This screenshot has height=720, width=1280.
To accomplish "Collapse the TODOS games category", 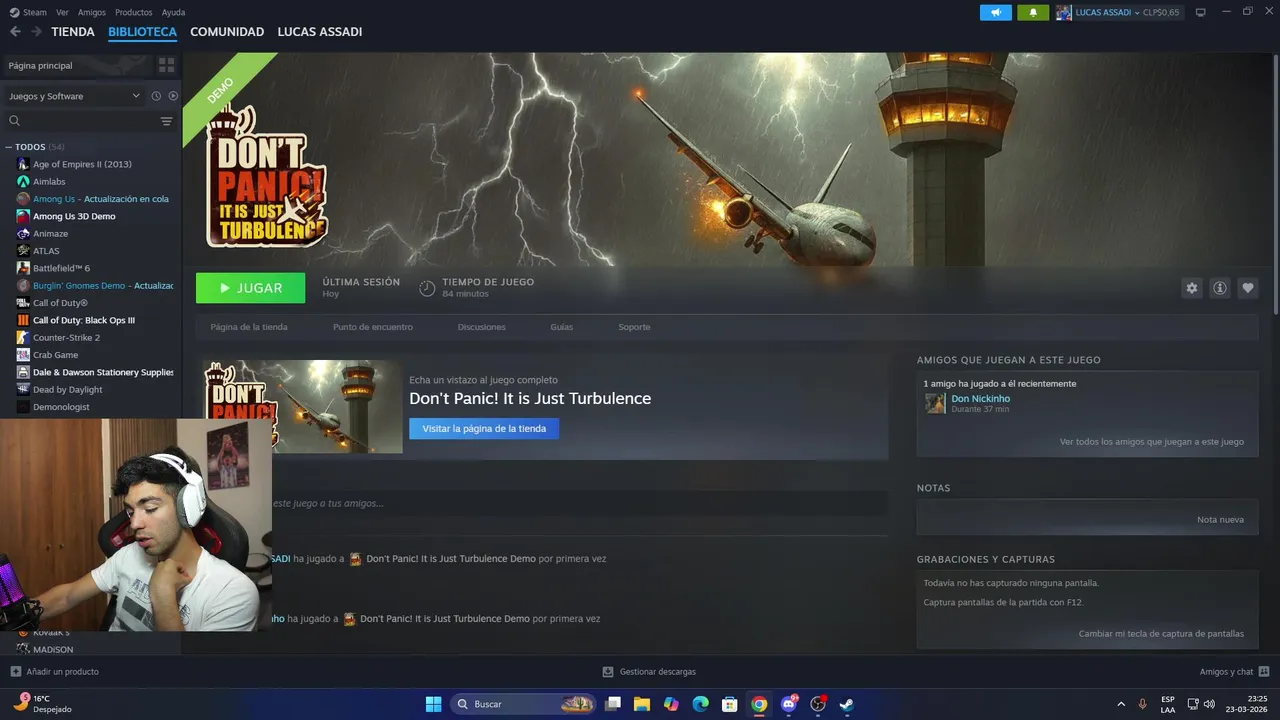I will tap(9, 147).
